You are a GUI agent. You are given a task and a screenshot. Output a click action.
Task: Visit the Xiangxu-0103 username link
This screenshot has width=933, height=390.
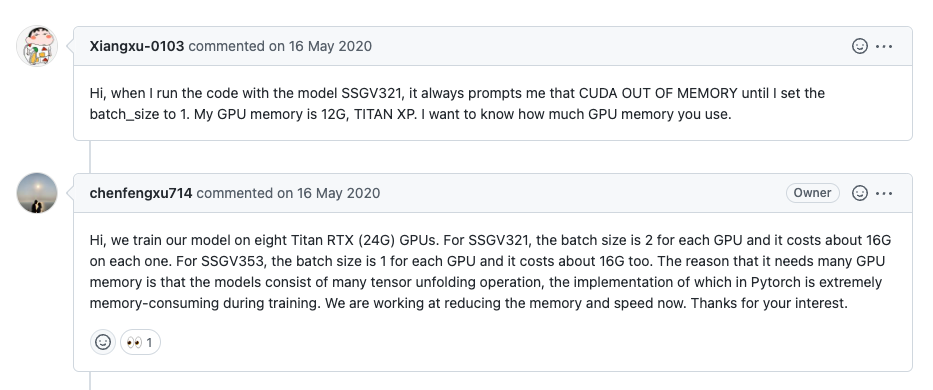[x=137, y=46]
